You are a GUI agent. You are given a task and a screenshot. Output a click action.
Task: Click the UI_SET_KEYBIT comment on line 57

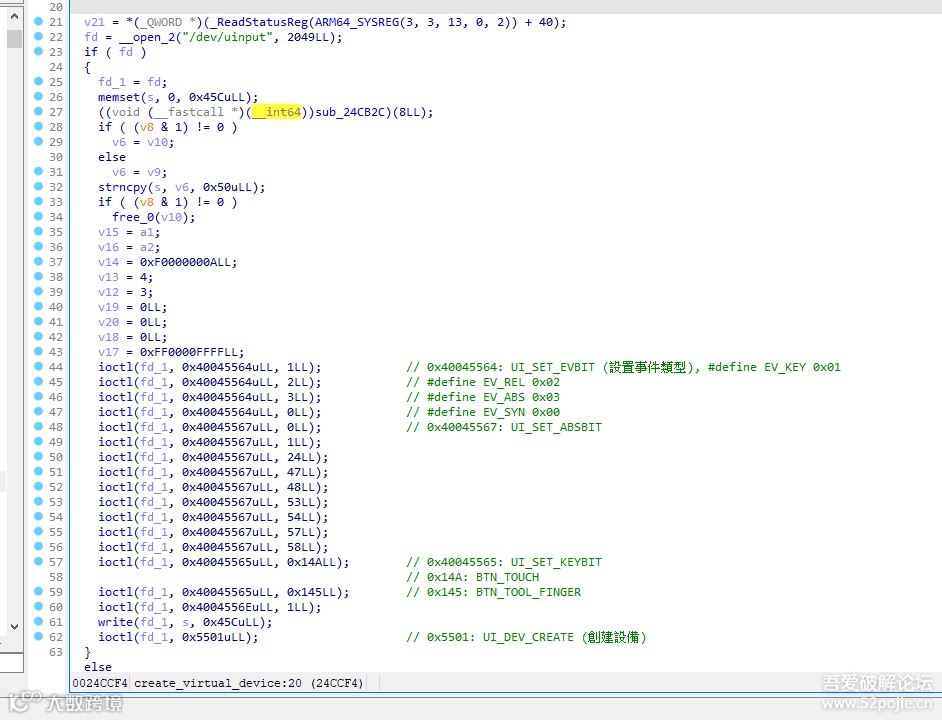(x=503, y=562)
